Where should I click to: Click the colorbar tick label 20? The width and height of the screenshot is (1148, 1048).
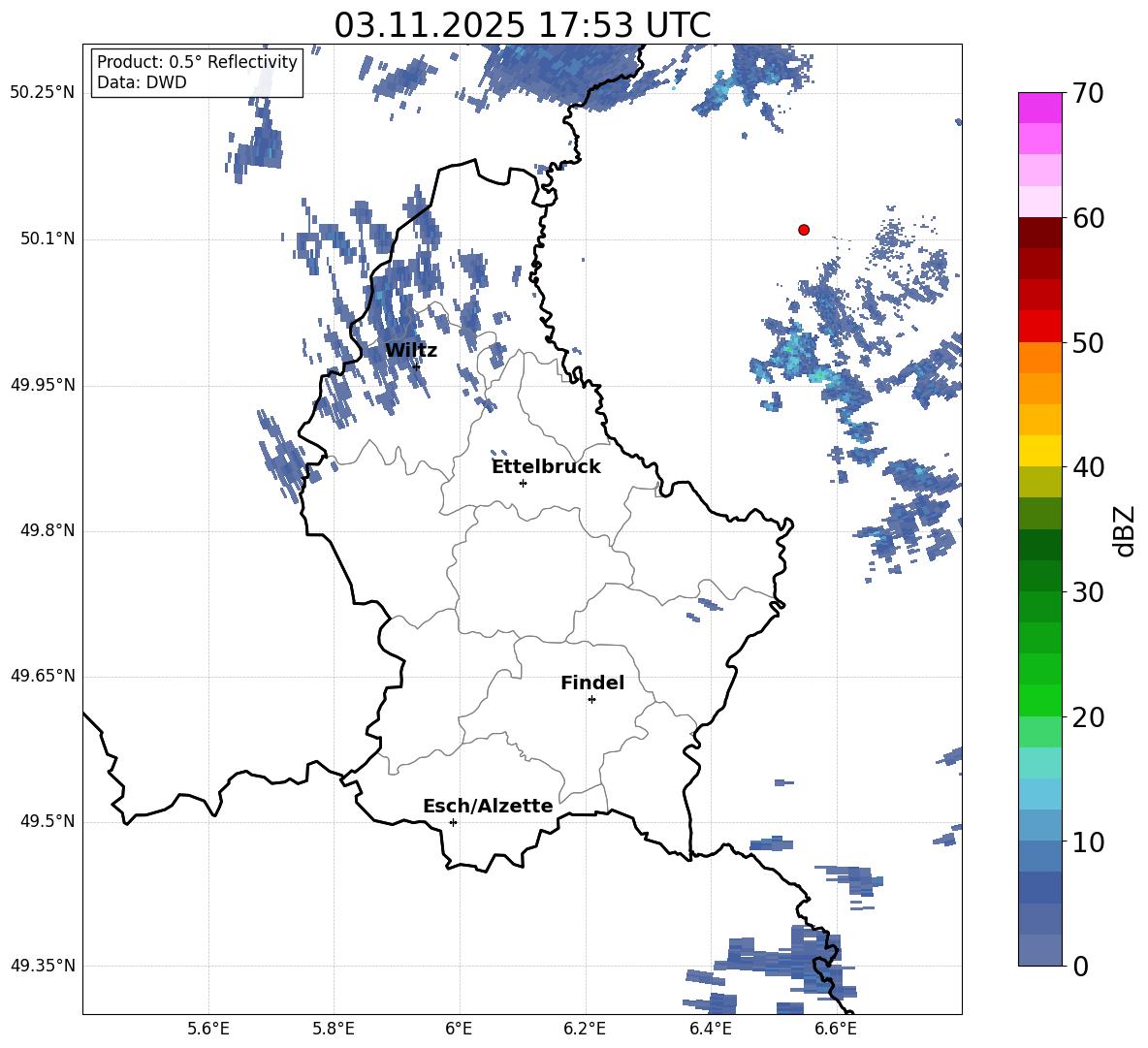tap(1088, 717)
